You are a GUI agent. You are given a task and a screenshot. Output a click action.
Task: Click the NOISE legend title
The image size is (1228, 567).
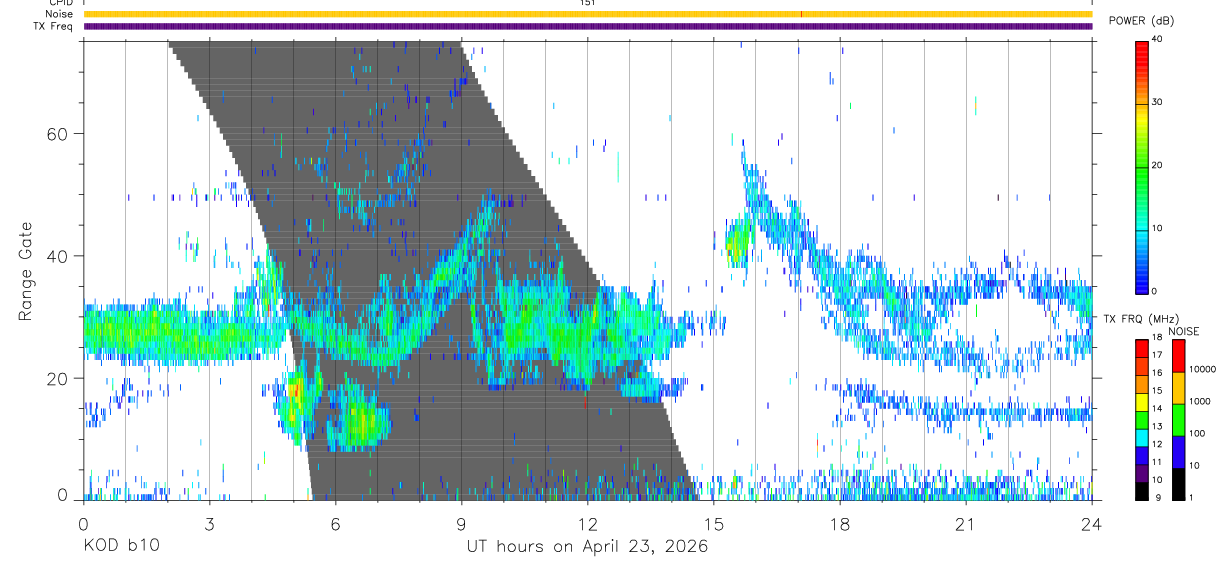1183,331
